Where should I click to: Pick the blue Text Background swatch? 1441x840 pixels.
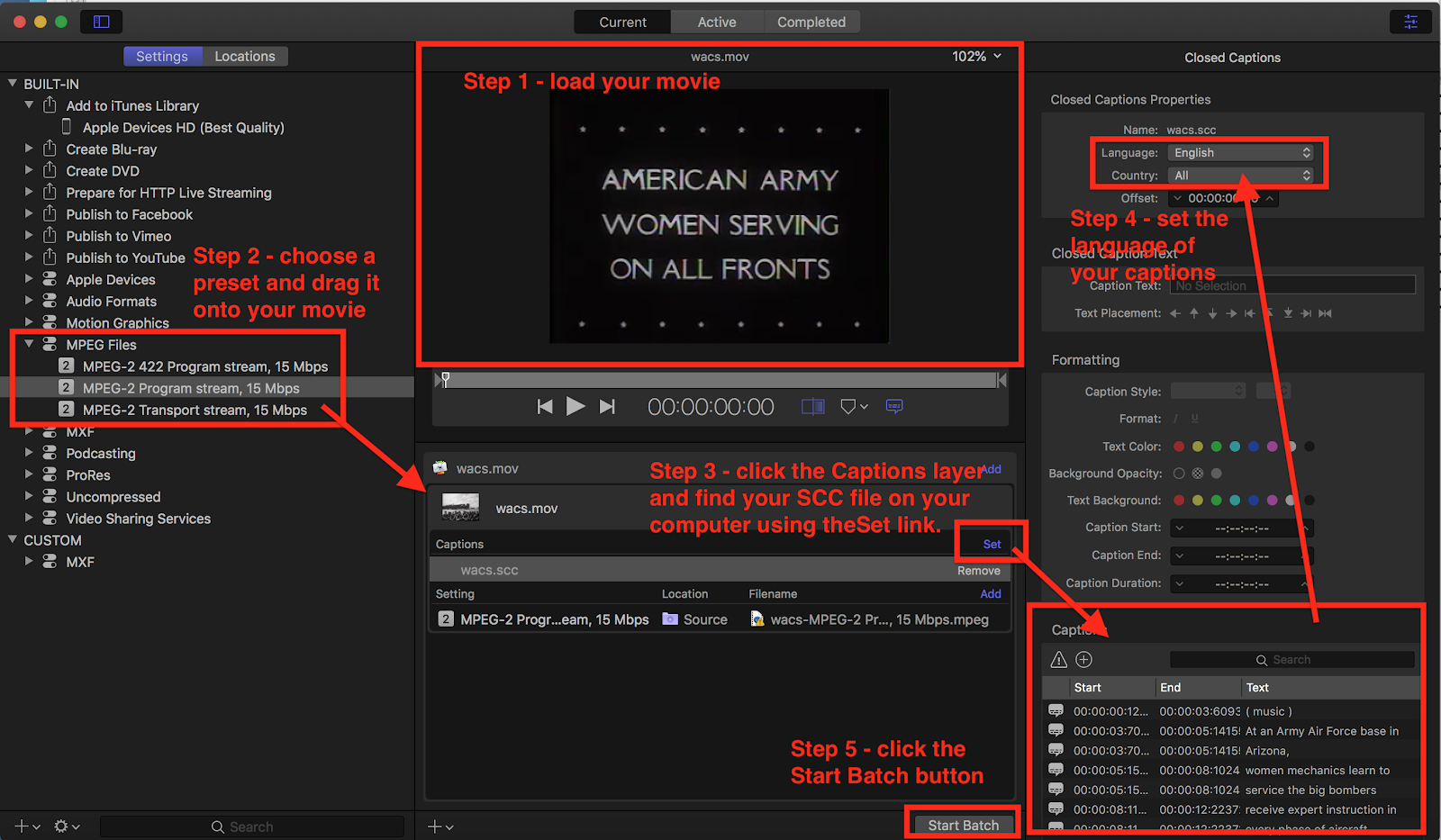click(x=1254, y=501)
